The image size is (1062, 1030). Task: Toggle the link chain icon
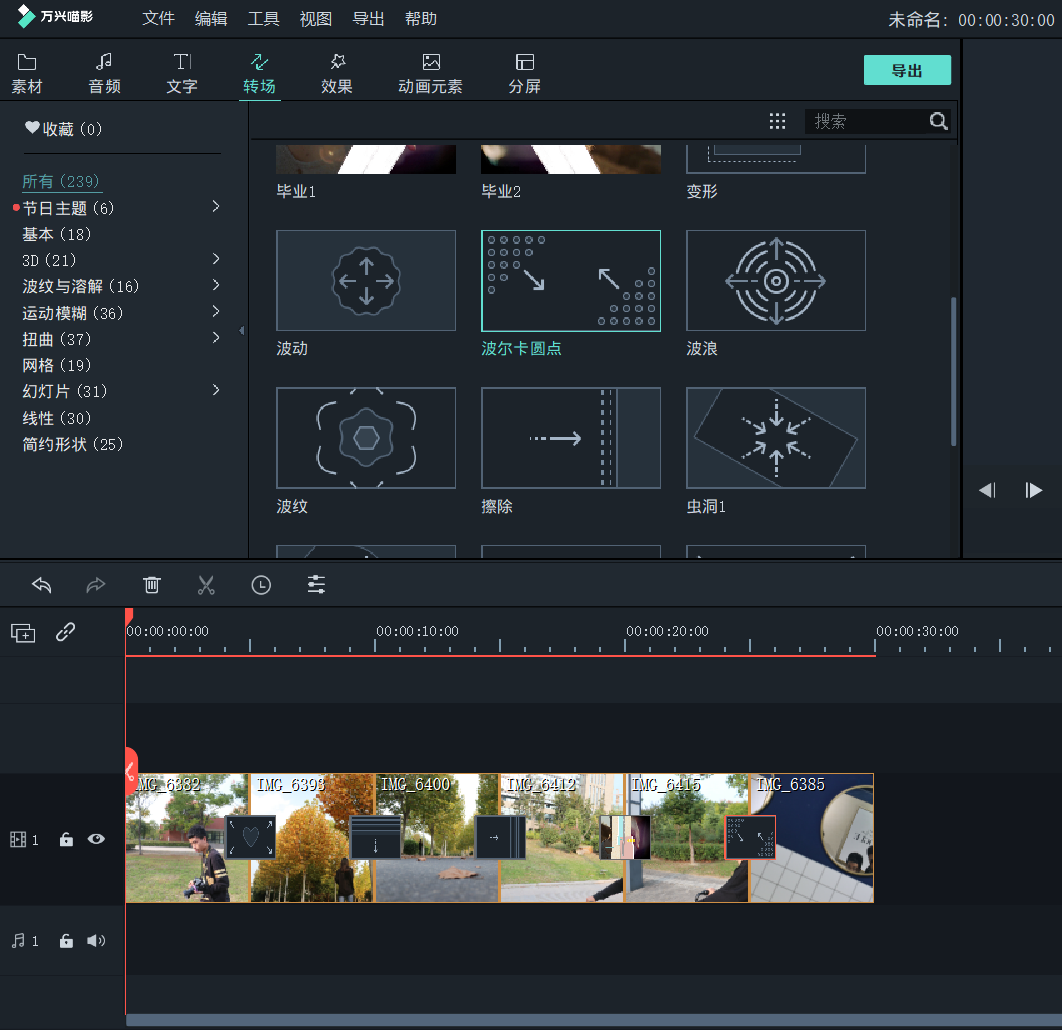[x=65, y=632]
